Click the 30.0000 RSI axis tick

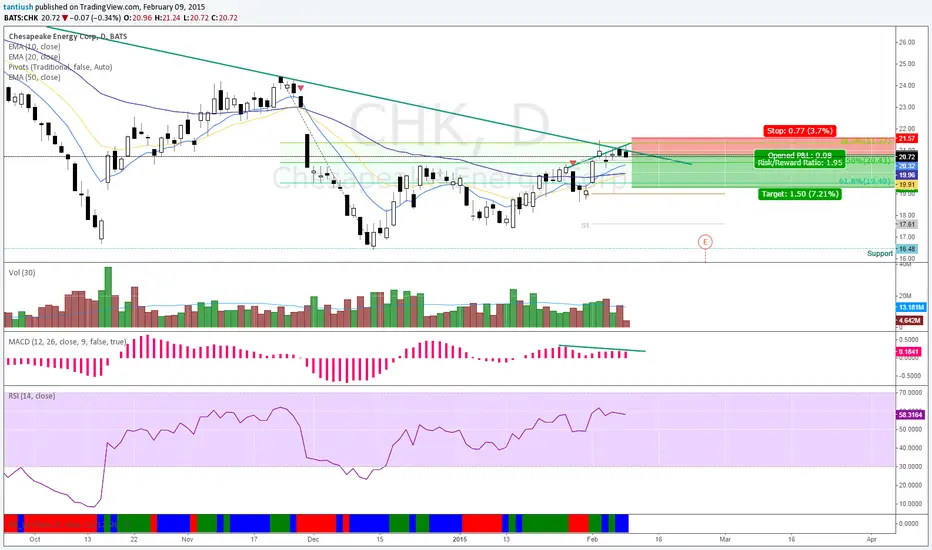[x=909, y=467]
